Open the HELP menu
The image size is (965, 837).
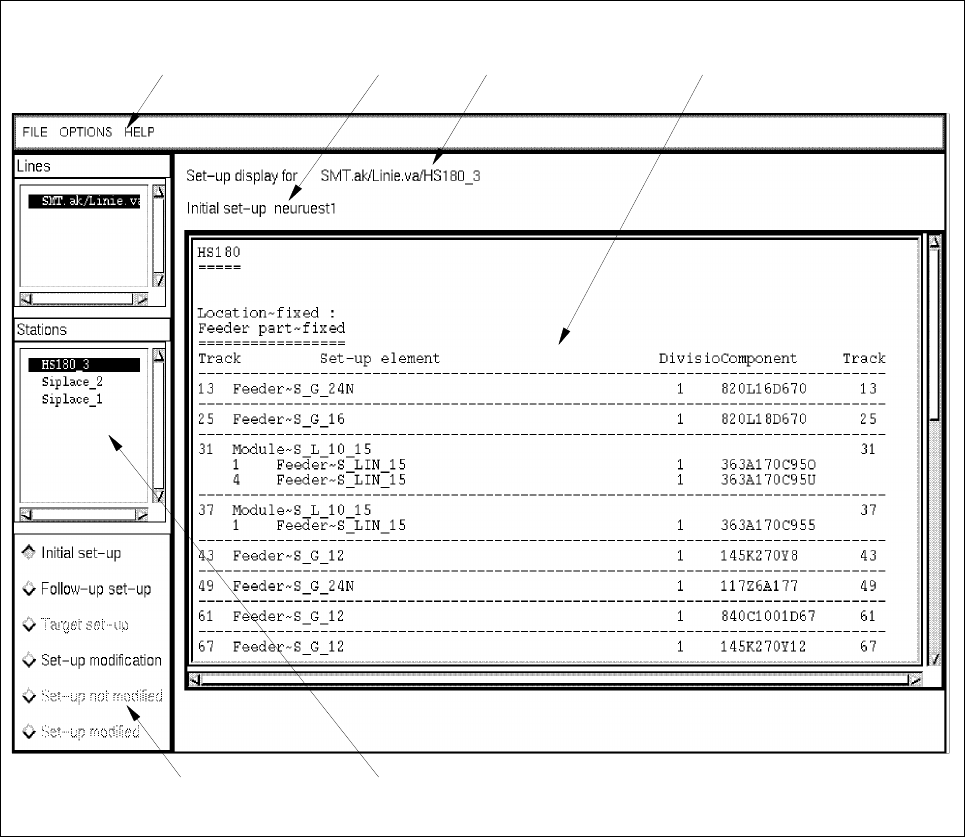[x=139, y=132]
